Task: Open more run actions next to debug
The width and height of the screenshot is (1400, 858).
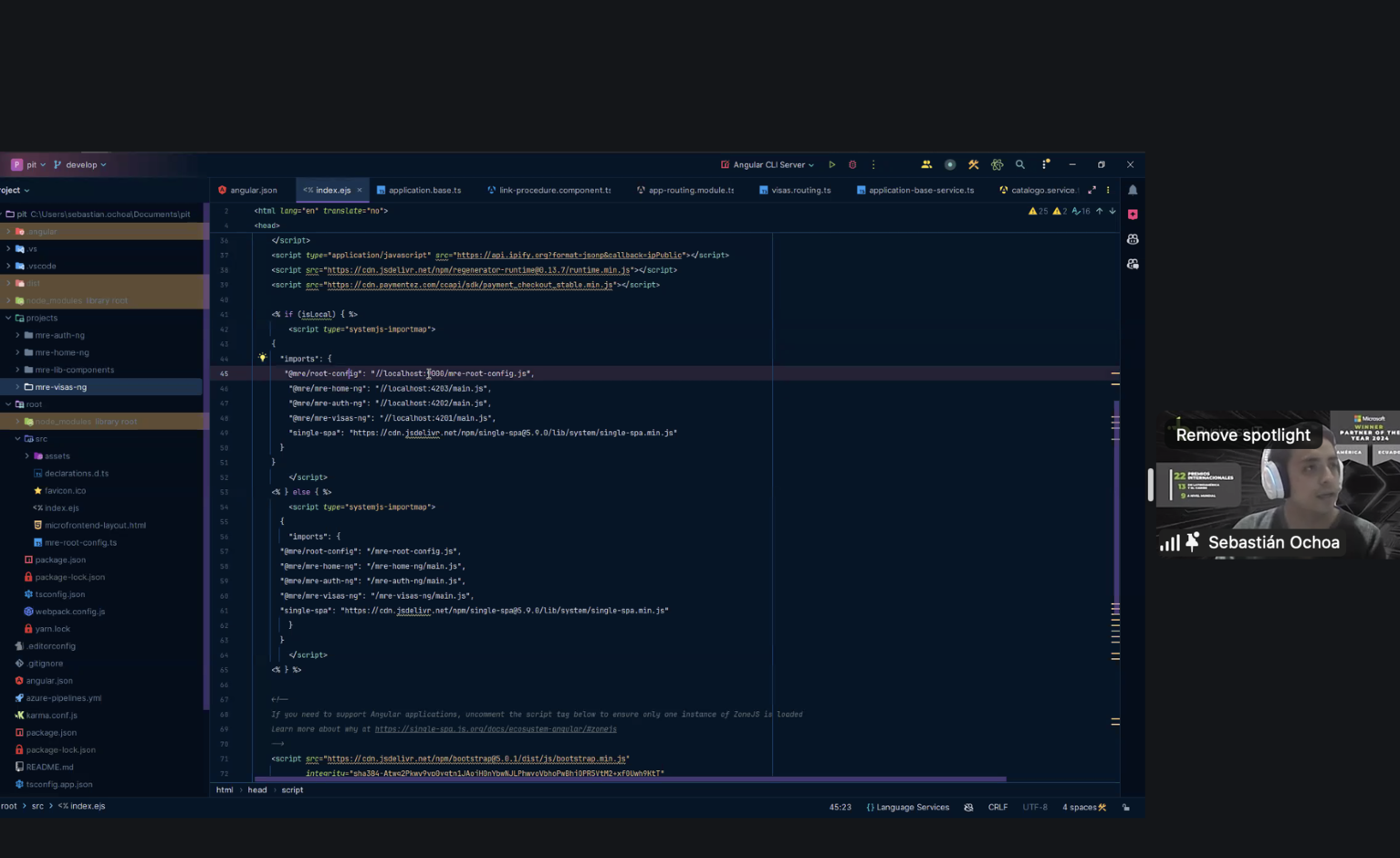Action: pyautogui.click(x=873, y=165)
